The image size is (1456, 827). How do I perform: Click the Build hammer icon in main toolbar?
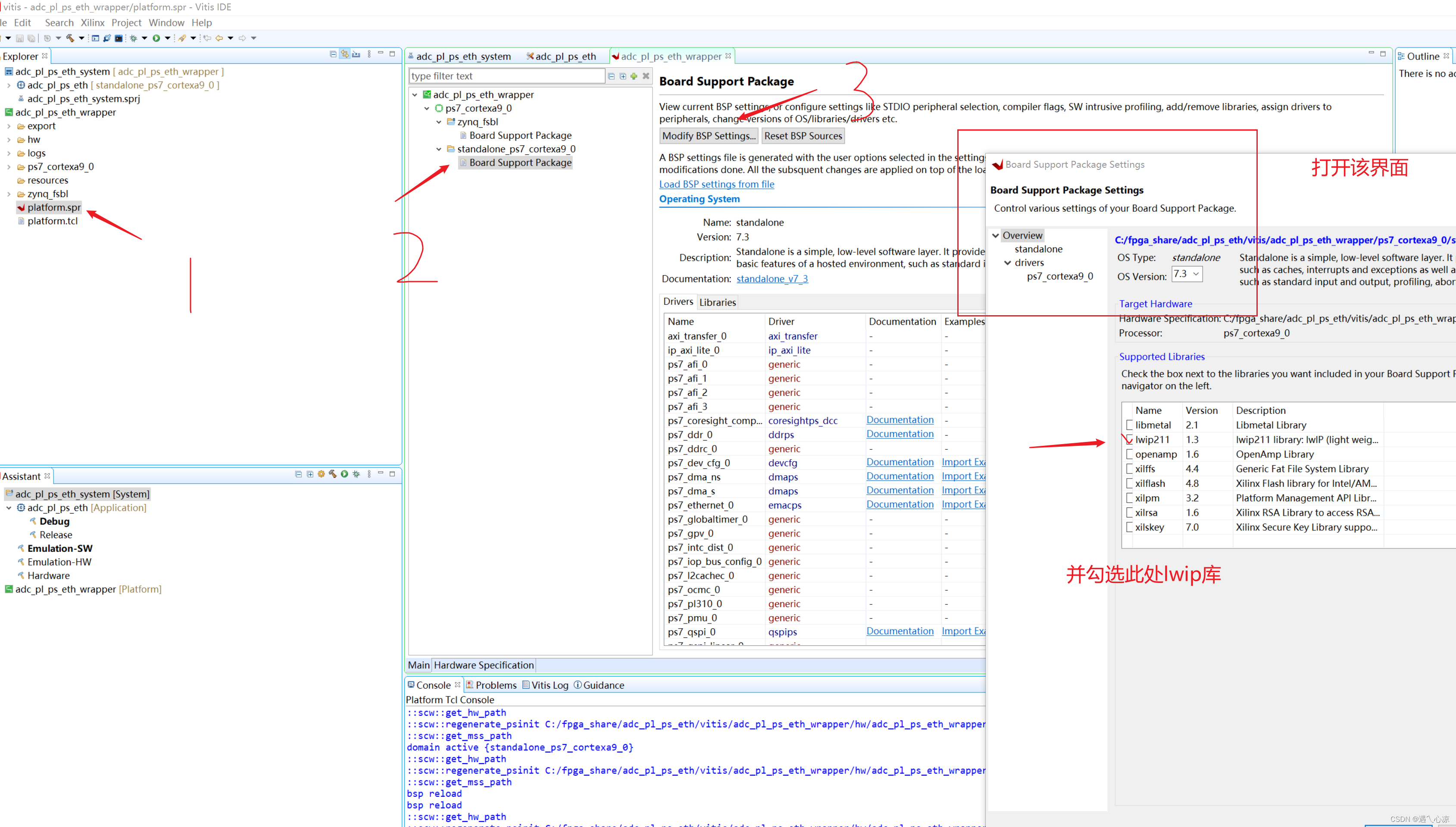[x=70, y=38]
